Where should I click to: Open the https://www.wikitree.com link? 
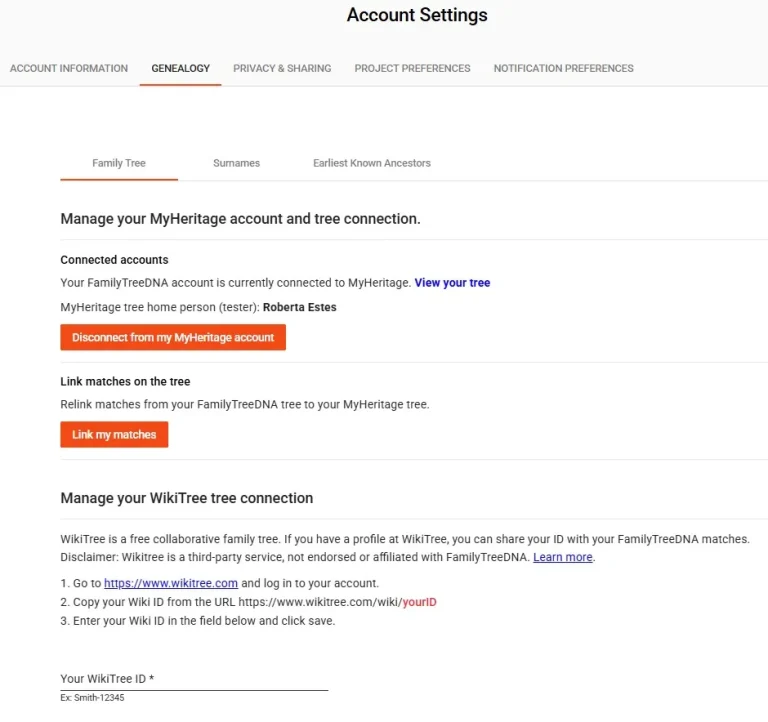click(x=171, y=583)
